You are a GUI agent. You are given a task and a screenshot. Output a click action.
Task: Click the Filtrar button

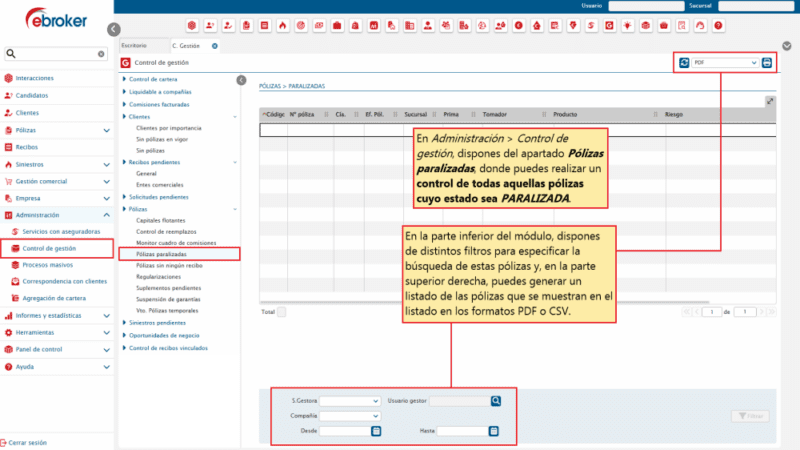(751, 415)
